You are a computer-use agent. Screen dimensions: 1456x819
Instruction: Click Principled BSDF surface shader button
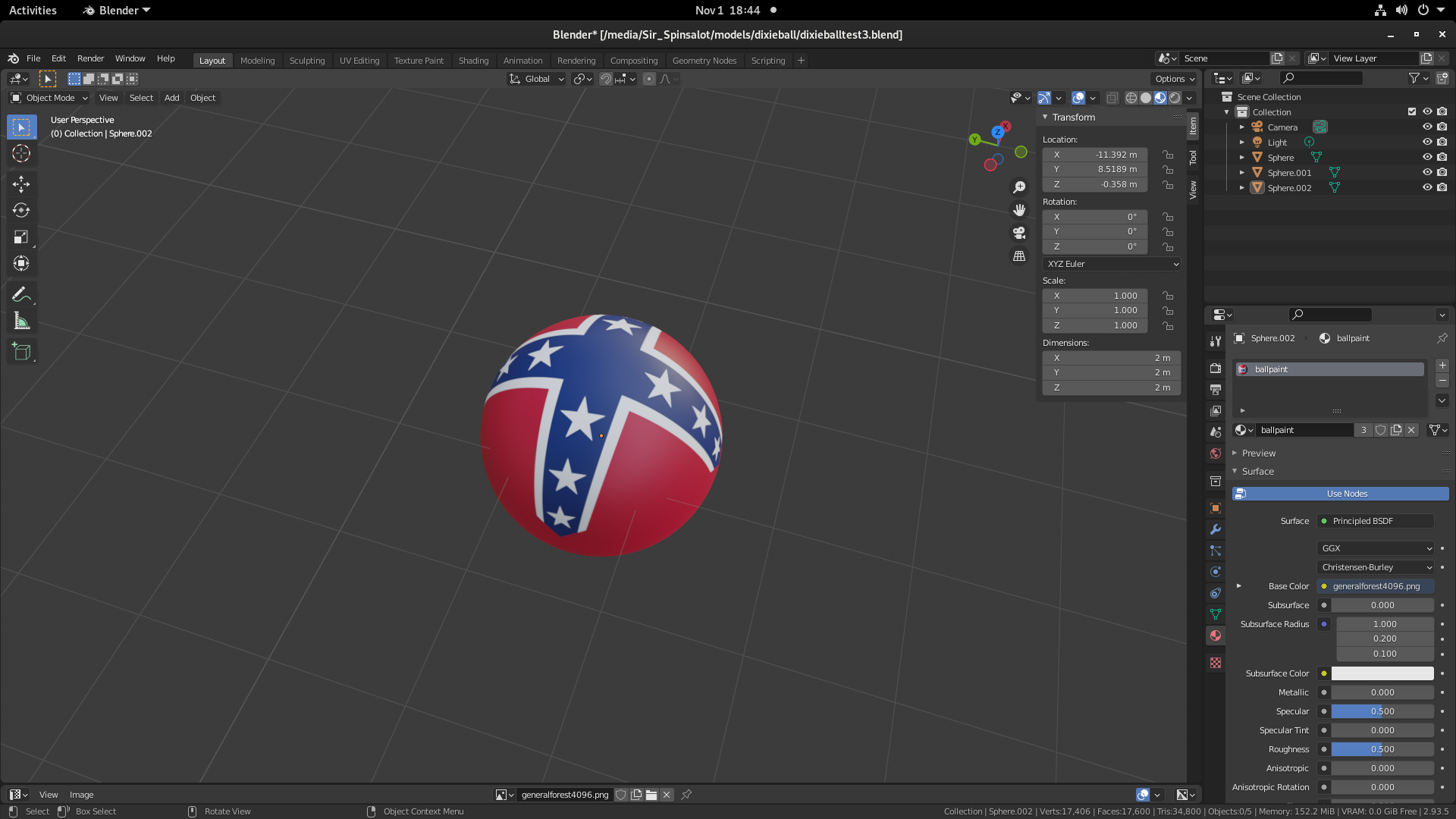[1376, 521]
